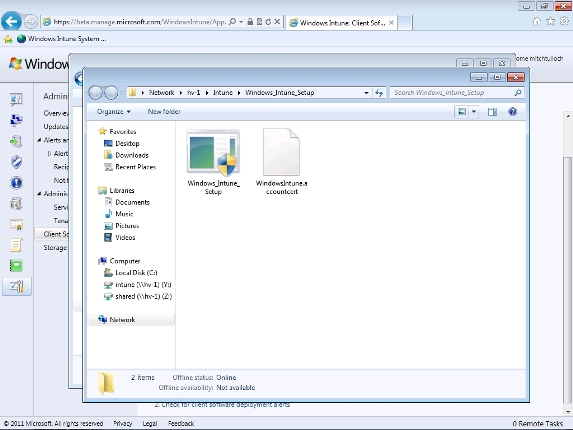Image resolution: width=573 pixels, height=430 pixels.
Task: Open Intune Administration workspace icon
Action: pyautogui.click(x=16, y=286)
